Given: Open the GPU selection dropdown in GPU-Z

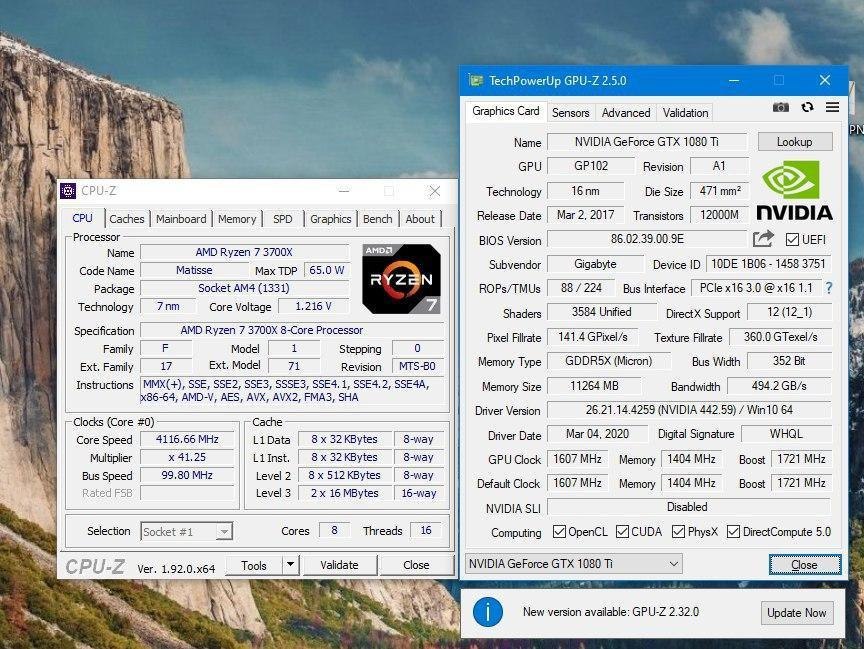Looking at the screenshot, I should 574,564.
